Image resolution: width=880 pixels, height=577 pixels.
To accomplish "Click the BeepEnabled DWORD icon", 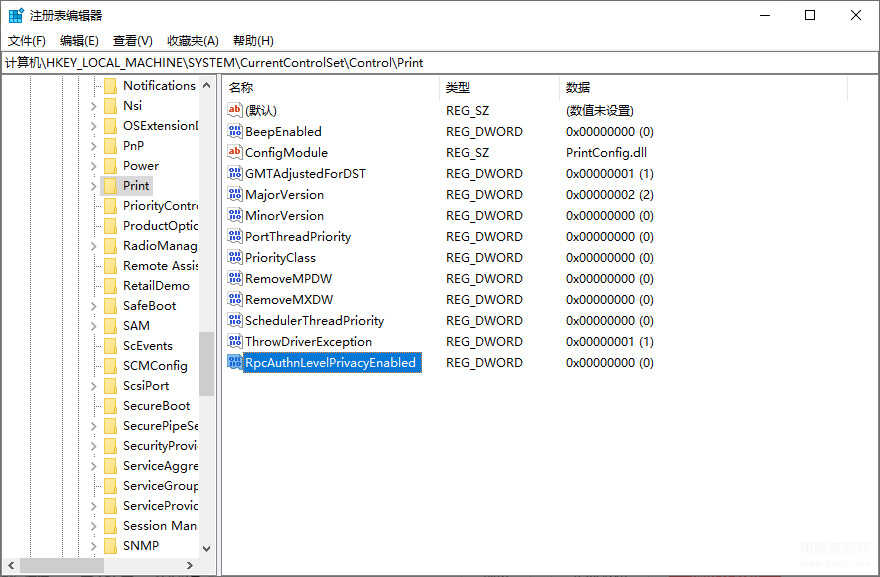I will [x=235, y=131].
